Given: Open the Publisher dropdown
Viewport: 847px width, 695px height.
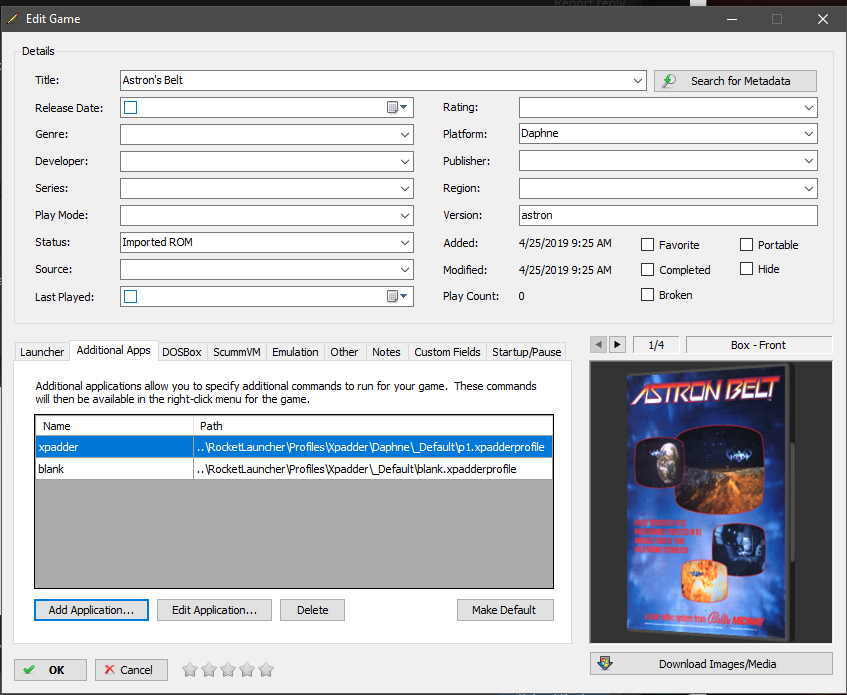Looking at the screenshot, I should point(809,160).
